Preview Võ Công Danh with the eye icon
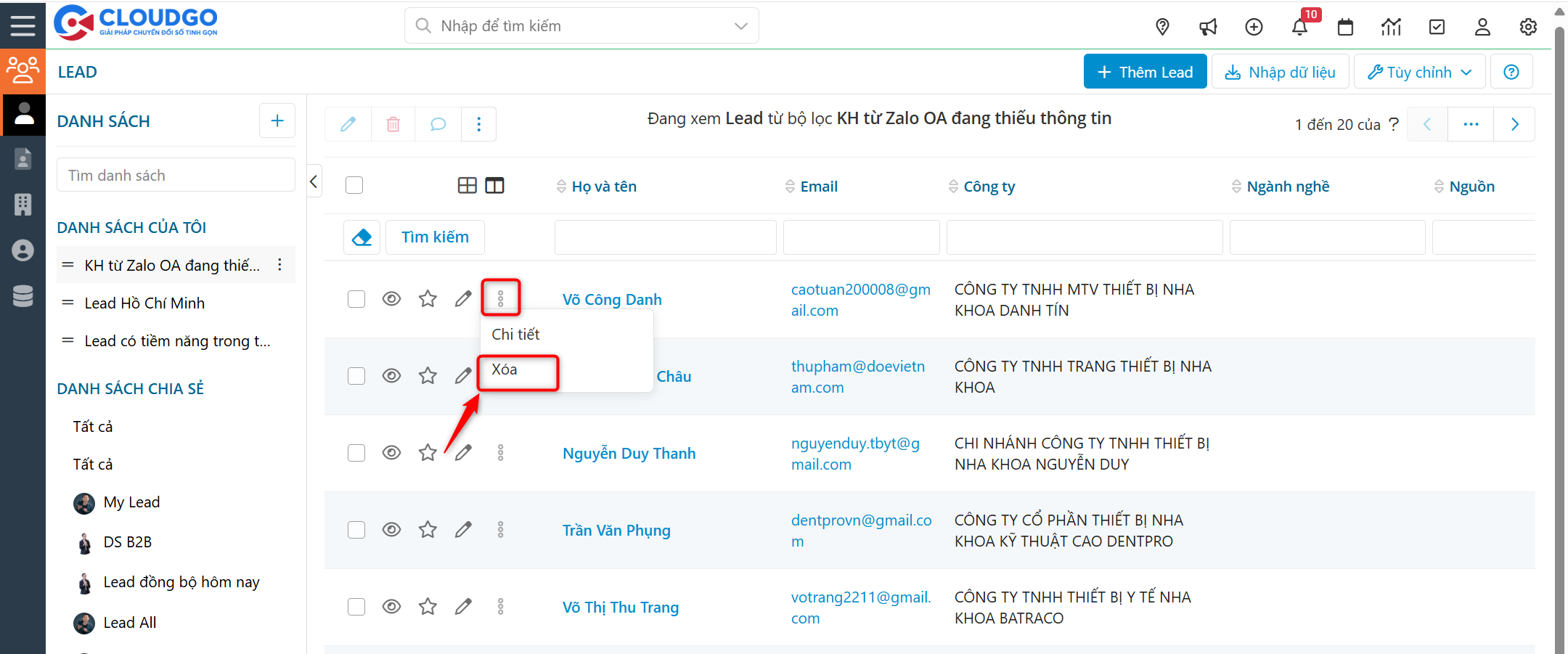Image resolution: width=1568 pixels, height=654 pixels. click(x=391, y=299)
